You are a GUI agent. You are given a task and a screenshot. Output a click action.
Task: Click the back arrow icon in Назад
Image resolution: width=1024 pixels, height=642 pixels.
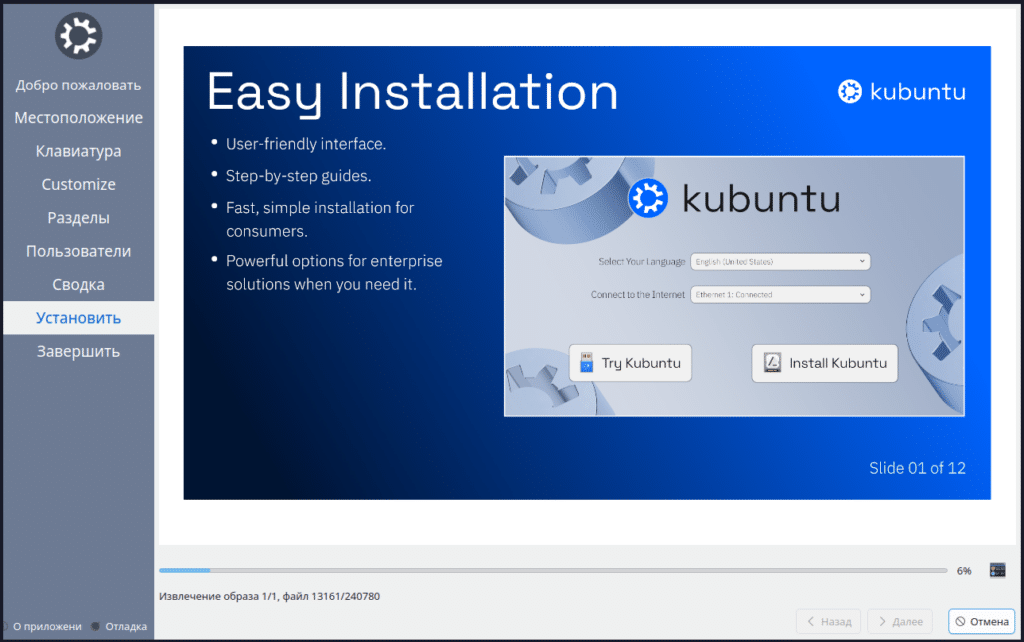(x=812, y=620)
